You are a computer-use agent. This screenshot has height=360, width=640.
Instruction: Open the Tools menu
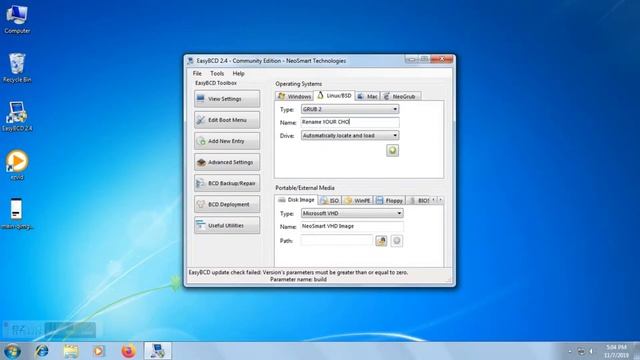(217, 73)
